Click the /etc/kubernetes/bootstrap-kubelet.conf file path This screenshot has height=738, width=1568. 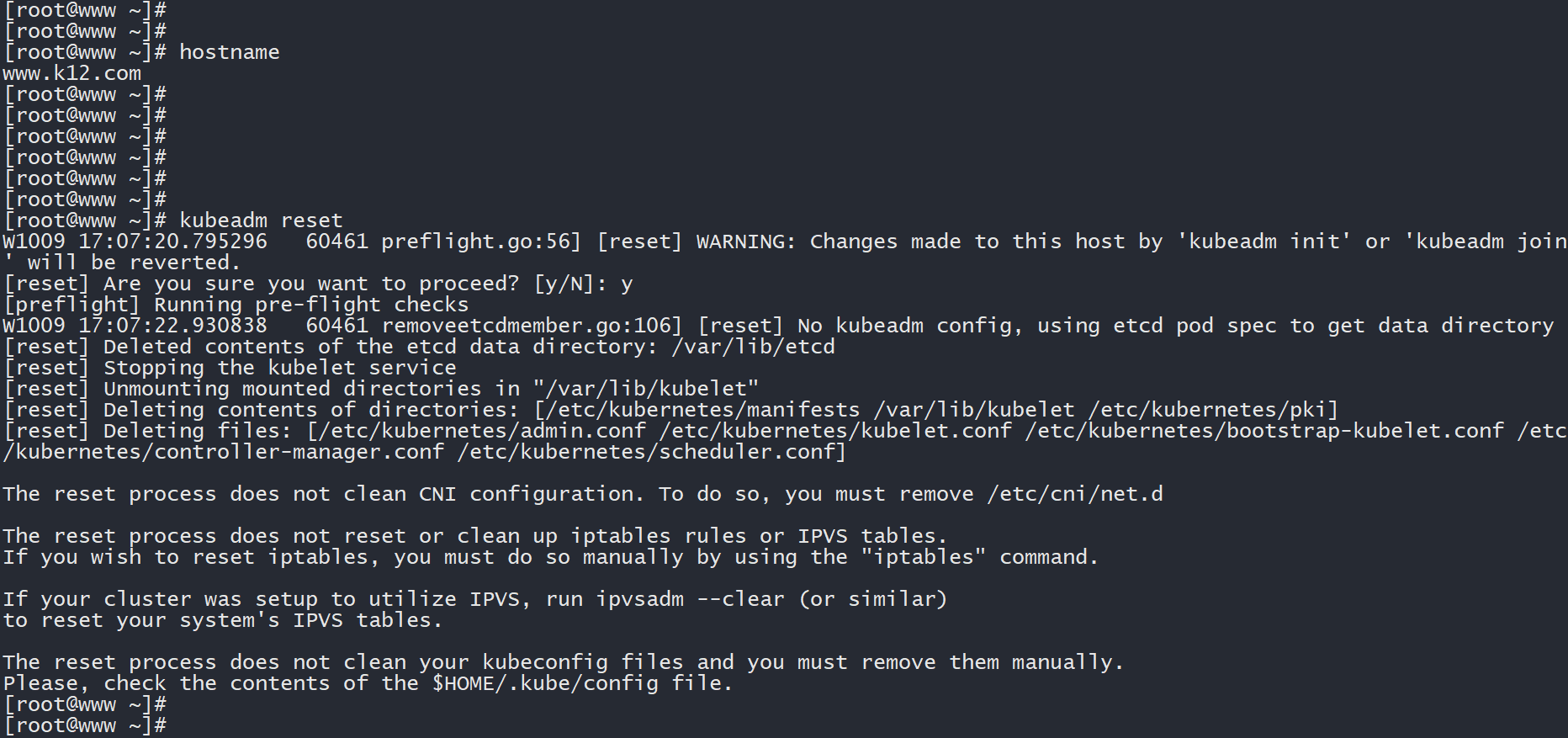pos(1263,431)
